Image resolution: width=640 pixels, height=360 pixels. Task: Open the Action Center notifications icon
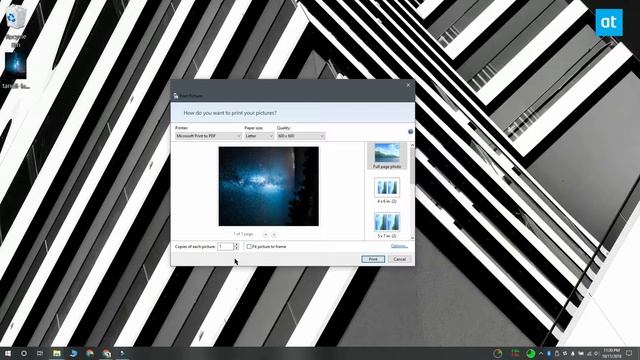pyautogui.click(x=629, y=353)
